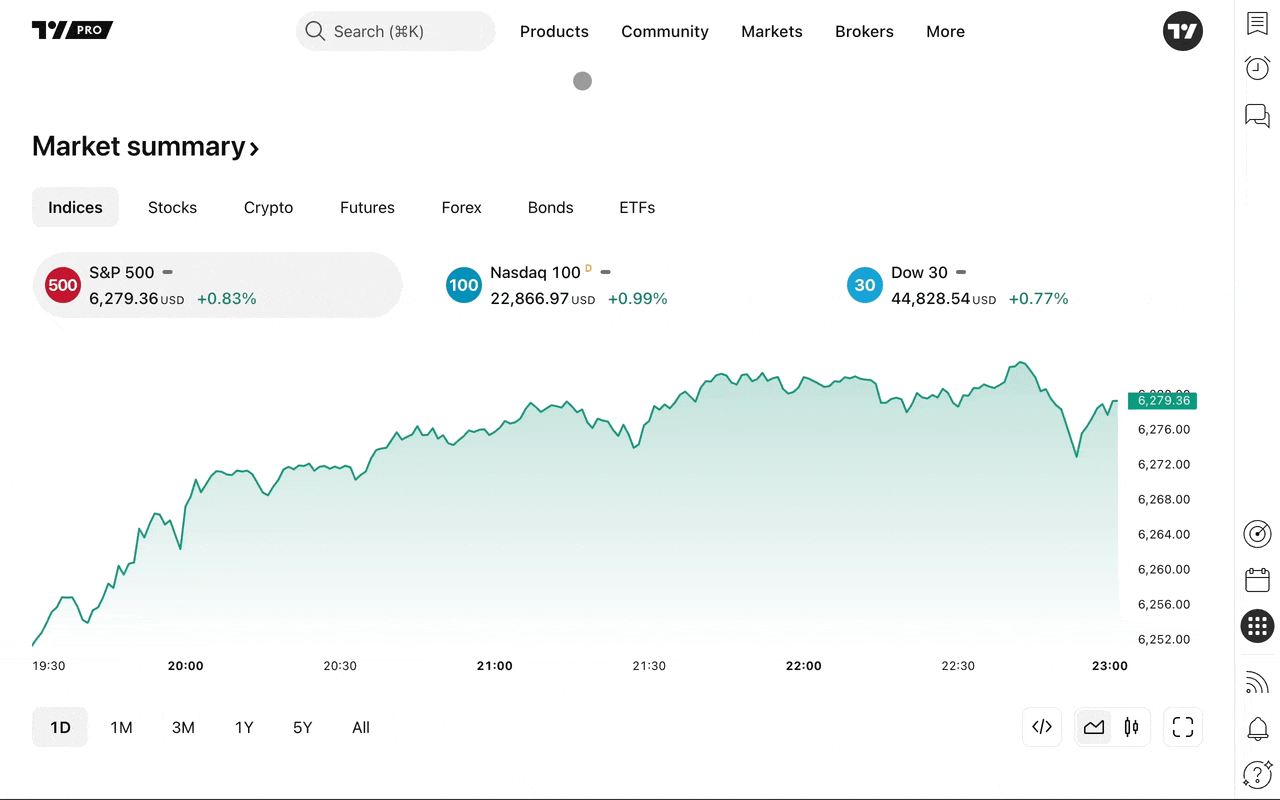Switch the chart to candlestick view

click(x=1131, y=727)
